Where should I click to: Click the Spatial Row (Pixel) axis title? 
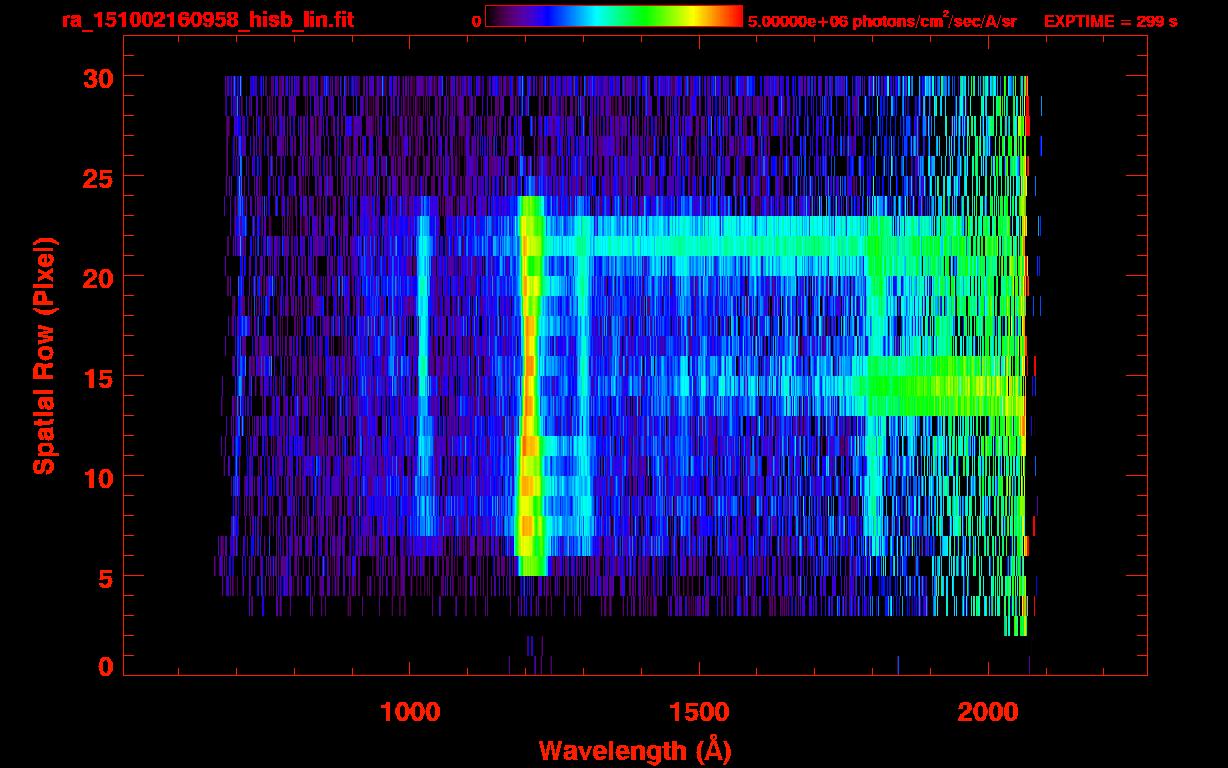44,356
